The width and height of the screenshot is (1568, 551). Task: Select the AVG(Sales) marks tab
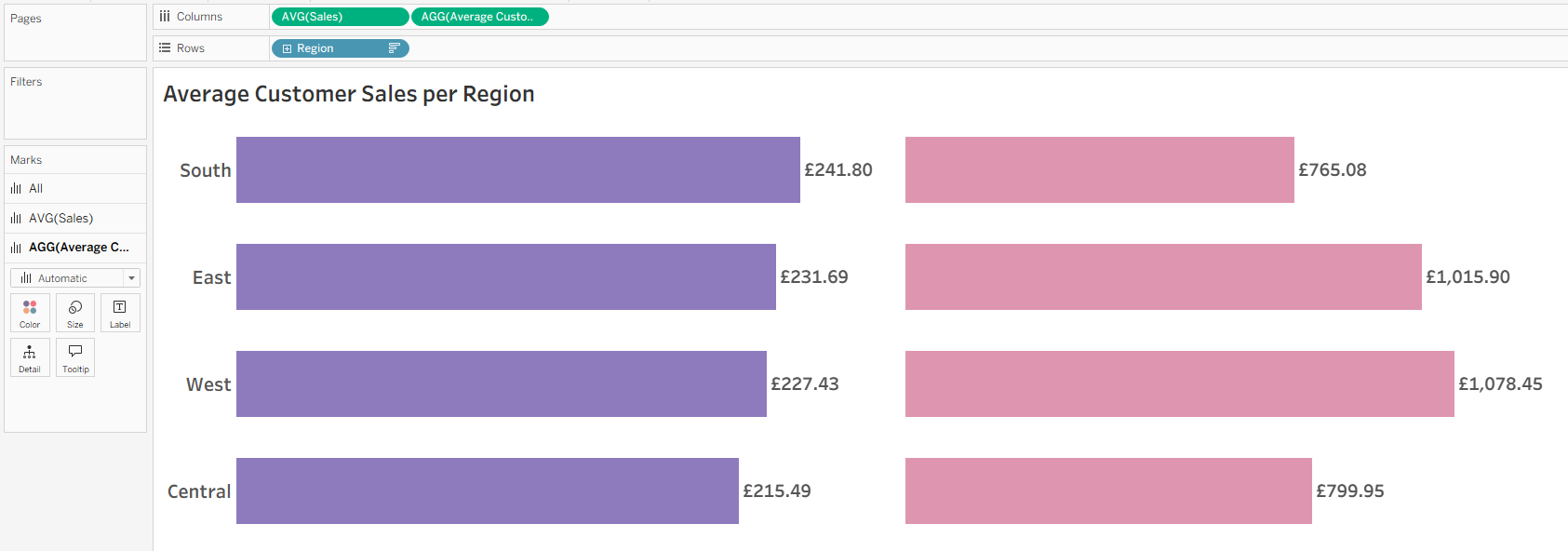(x=75, y=218)
